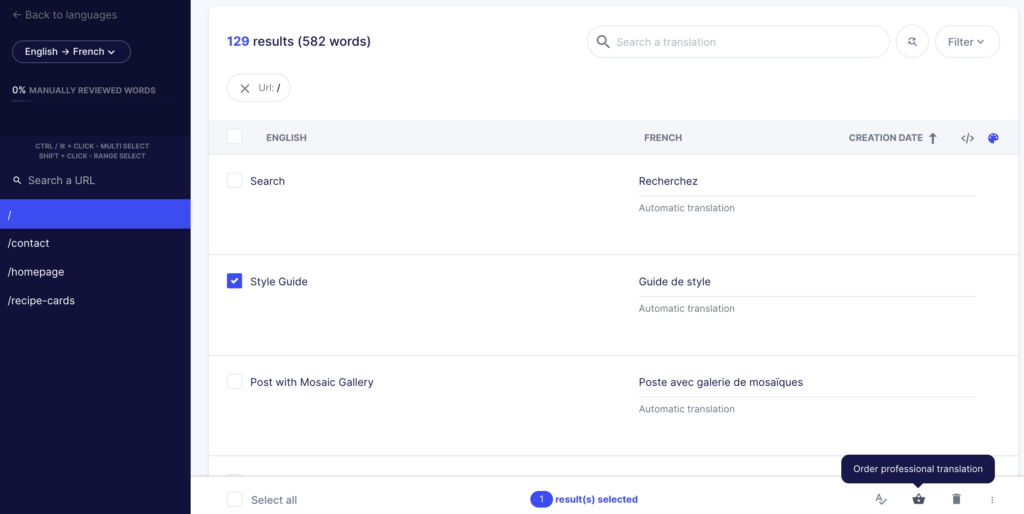Edit the Guide de style translation

(x=807, y=282)
